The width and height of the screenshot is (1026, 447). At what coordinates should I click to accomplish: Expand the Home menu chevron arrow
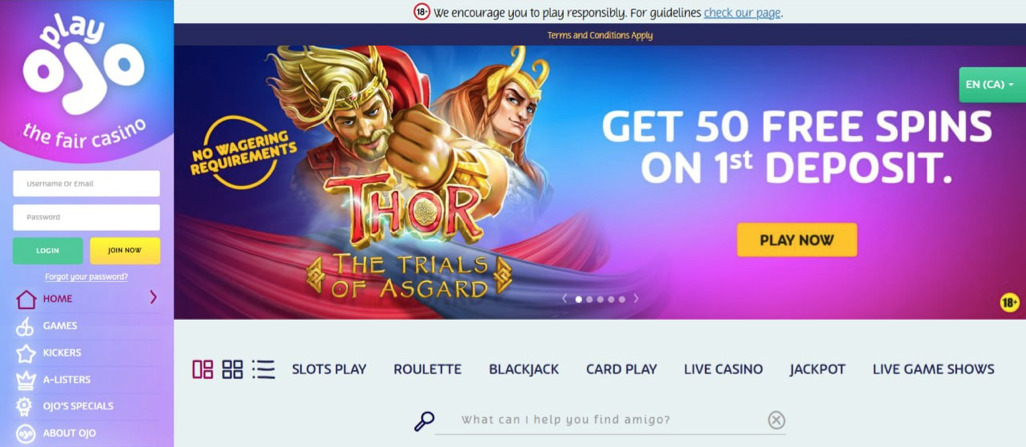(x=153, y=298)
